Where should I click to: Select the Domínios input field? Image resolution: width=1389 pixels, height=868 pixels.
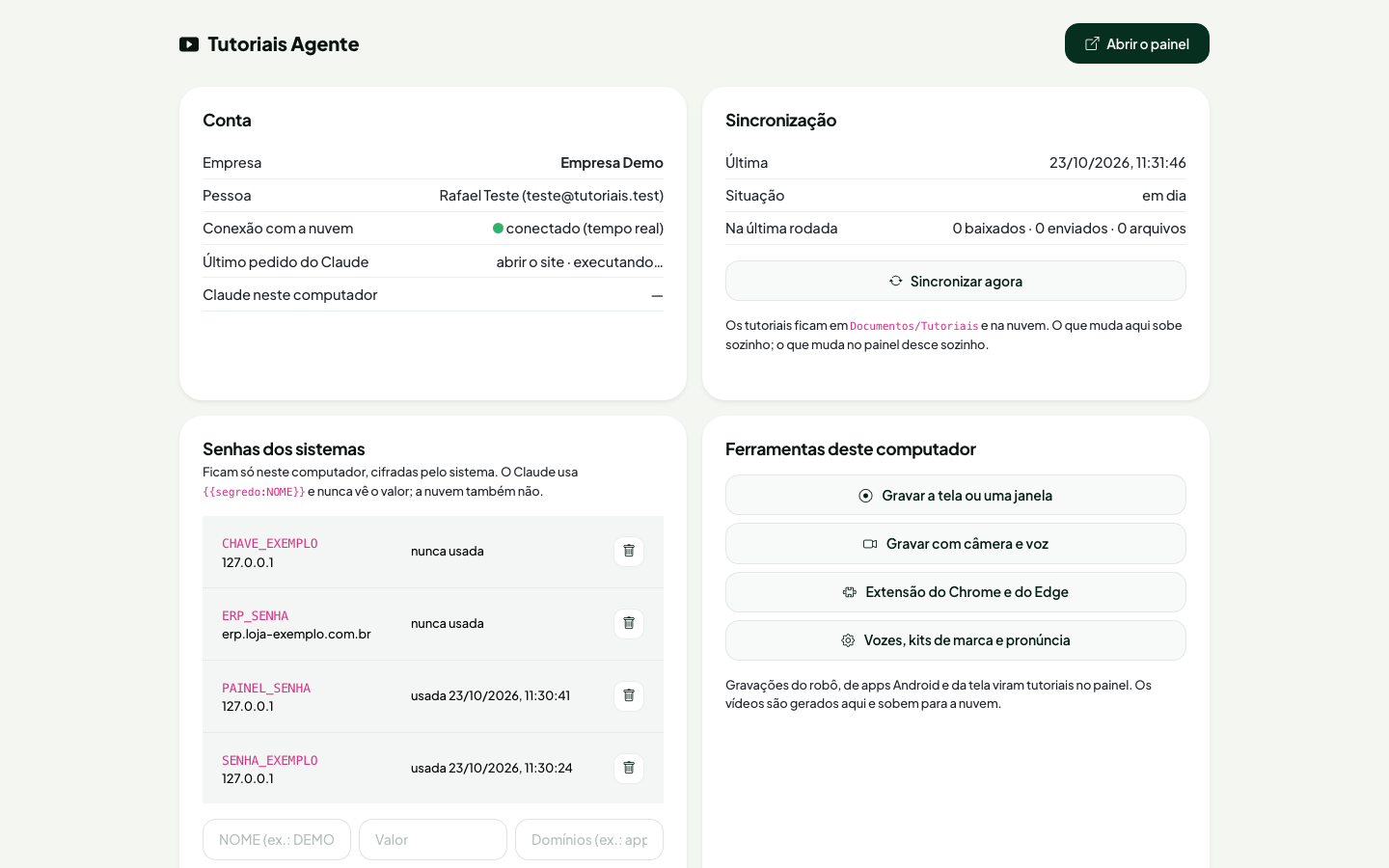[589, 840]
